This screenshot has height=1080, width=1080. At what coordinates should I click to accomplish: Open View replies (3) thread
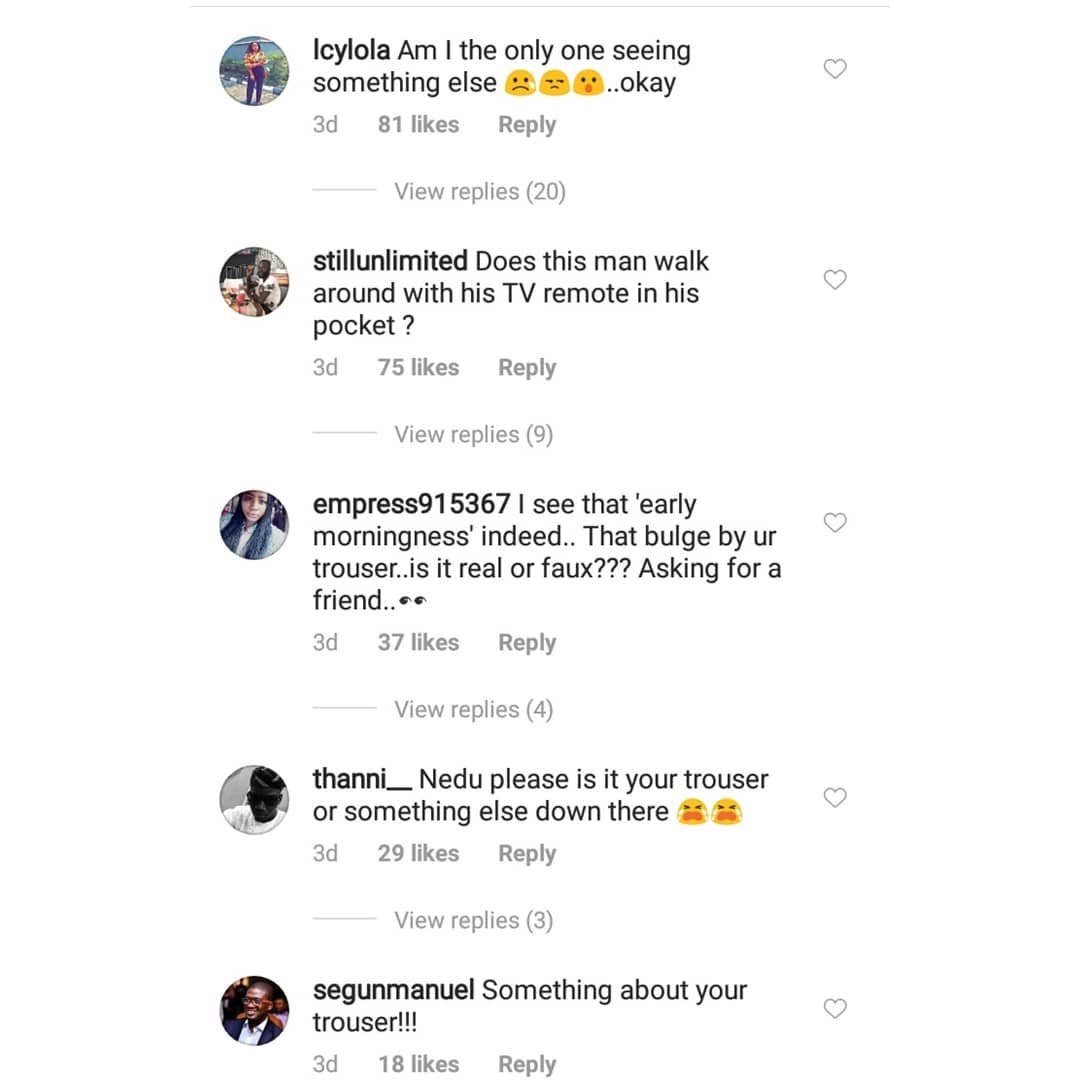coord(473,920)
